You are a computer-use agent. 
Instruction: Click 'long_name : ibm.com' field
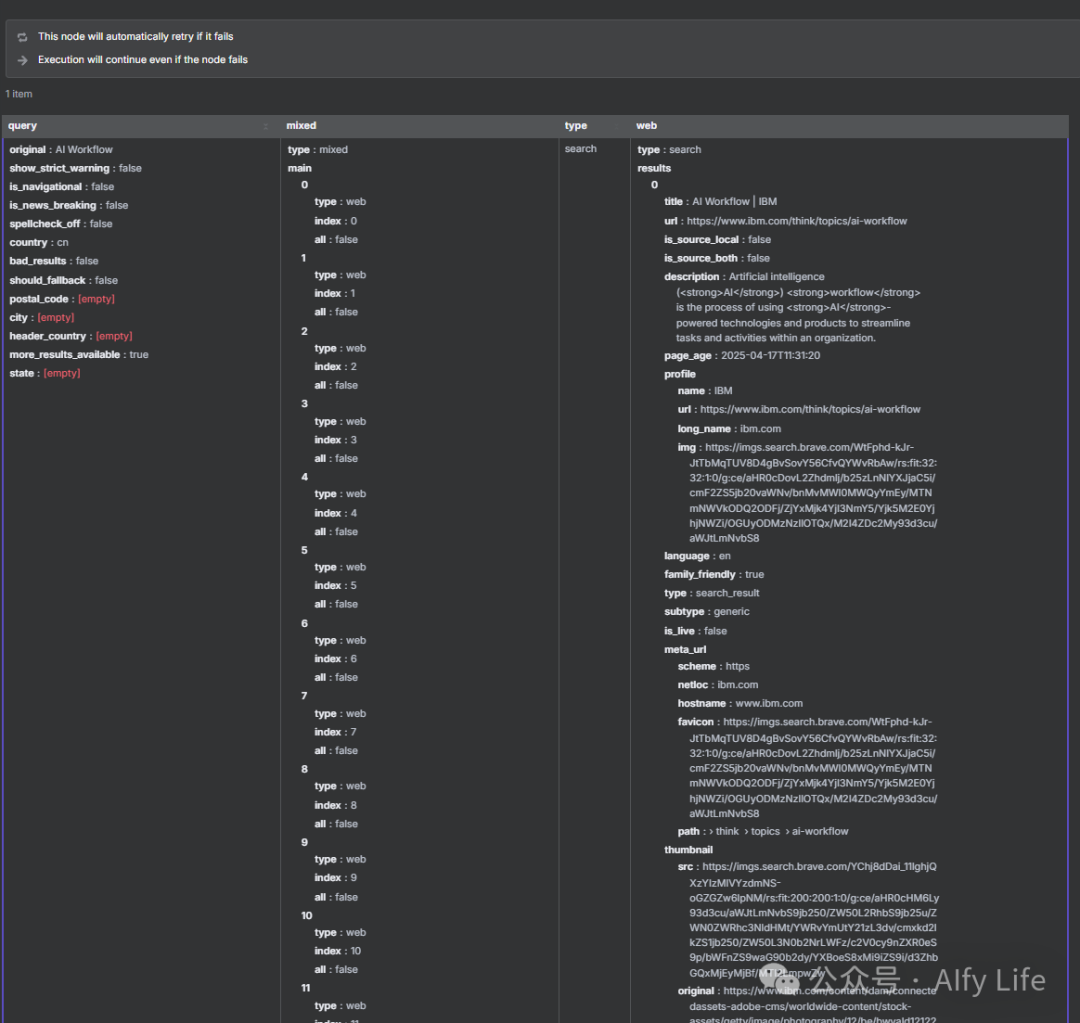point(729,428)
